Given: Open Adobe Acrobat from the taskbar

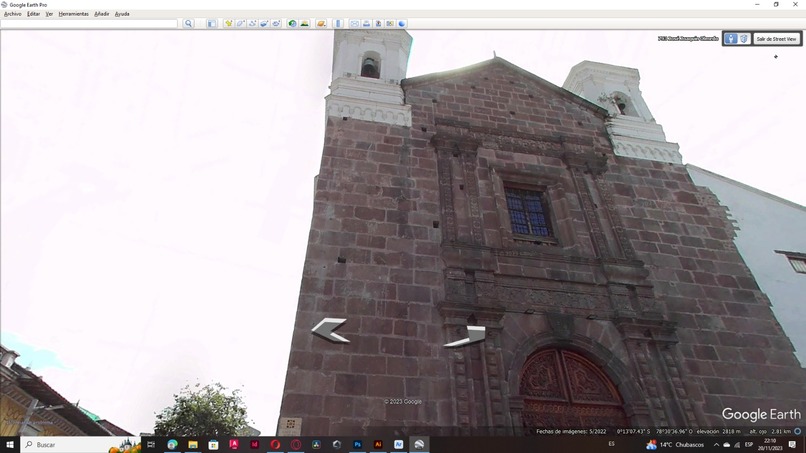Looking at the screenshot, I should (x=234, y=444).
